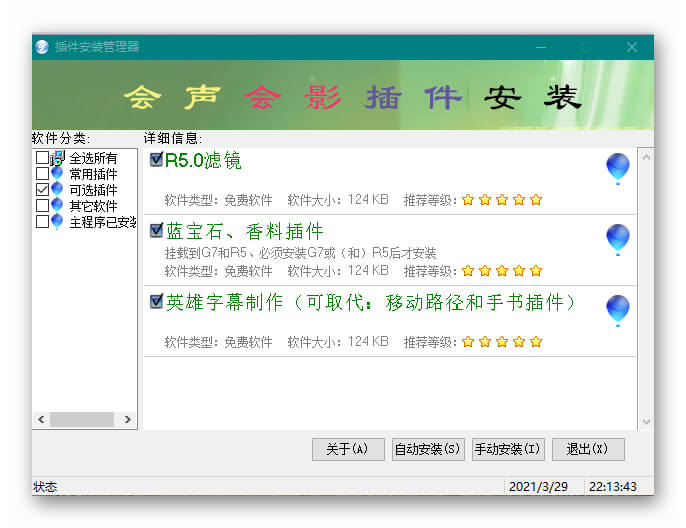Click the 2021/3/29 date in status bar
The image size is (686, 528).
(x=538, y=486)
